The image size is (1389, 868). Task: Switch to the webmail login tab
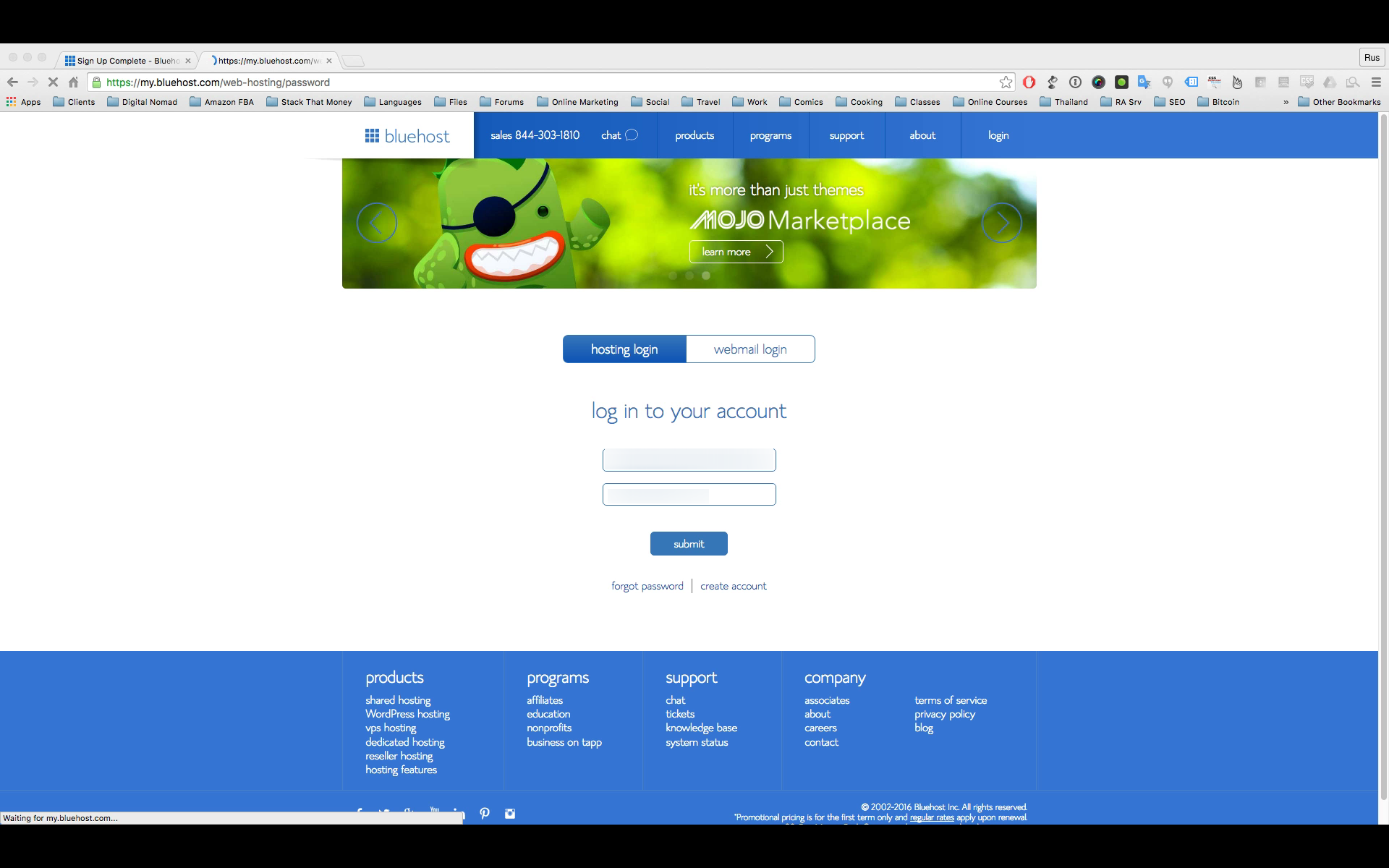coord(750,349)
